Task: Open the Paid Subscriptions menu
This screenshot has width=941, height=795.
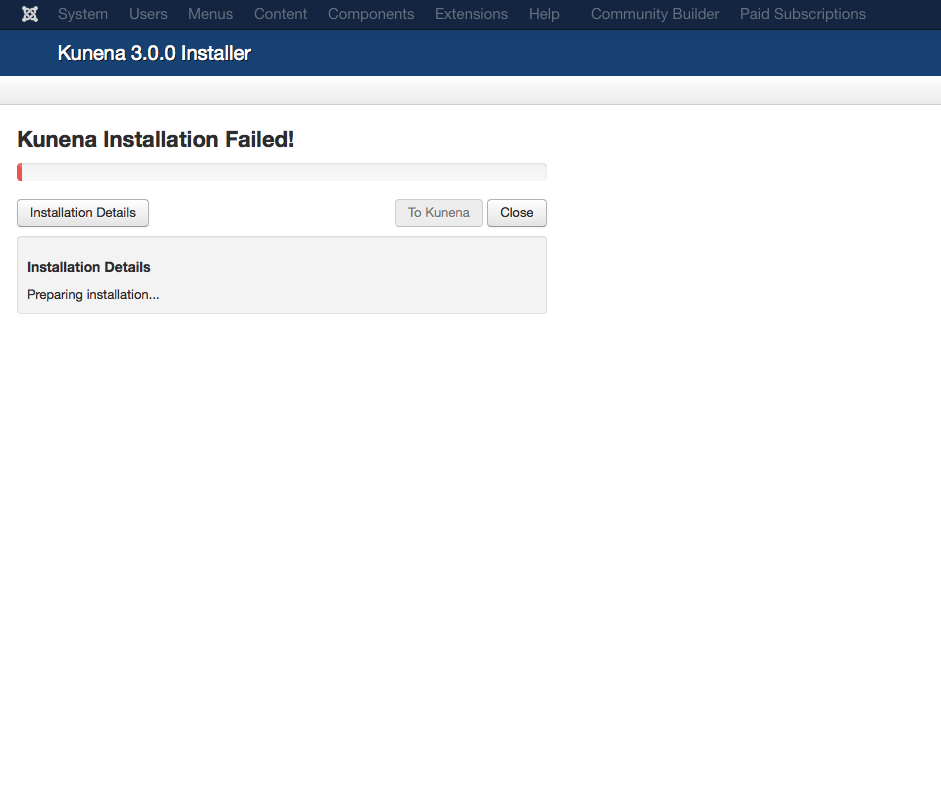Action: tap(802, 14)
